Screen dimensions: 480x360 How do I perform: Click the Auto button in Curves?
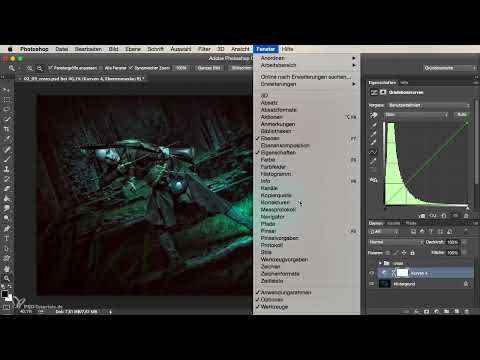[462, 115]
